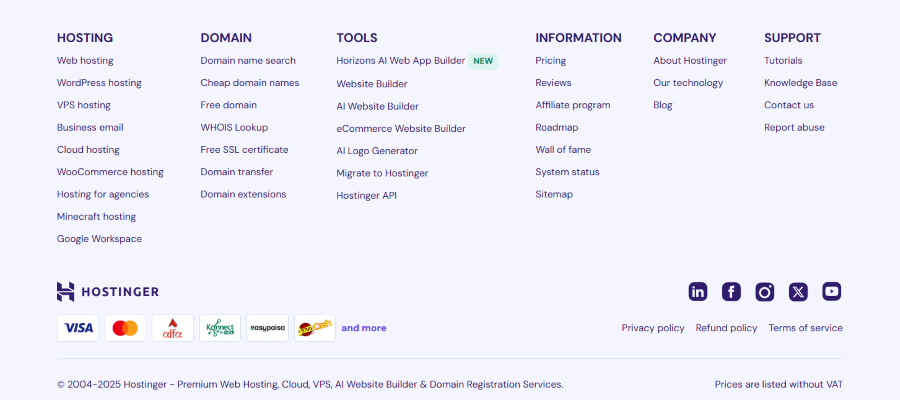This screenshot has height=400, width=900.
Task: Open 'and more' payment methods link
Action: click(x=364, y=328)
